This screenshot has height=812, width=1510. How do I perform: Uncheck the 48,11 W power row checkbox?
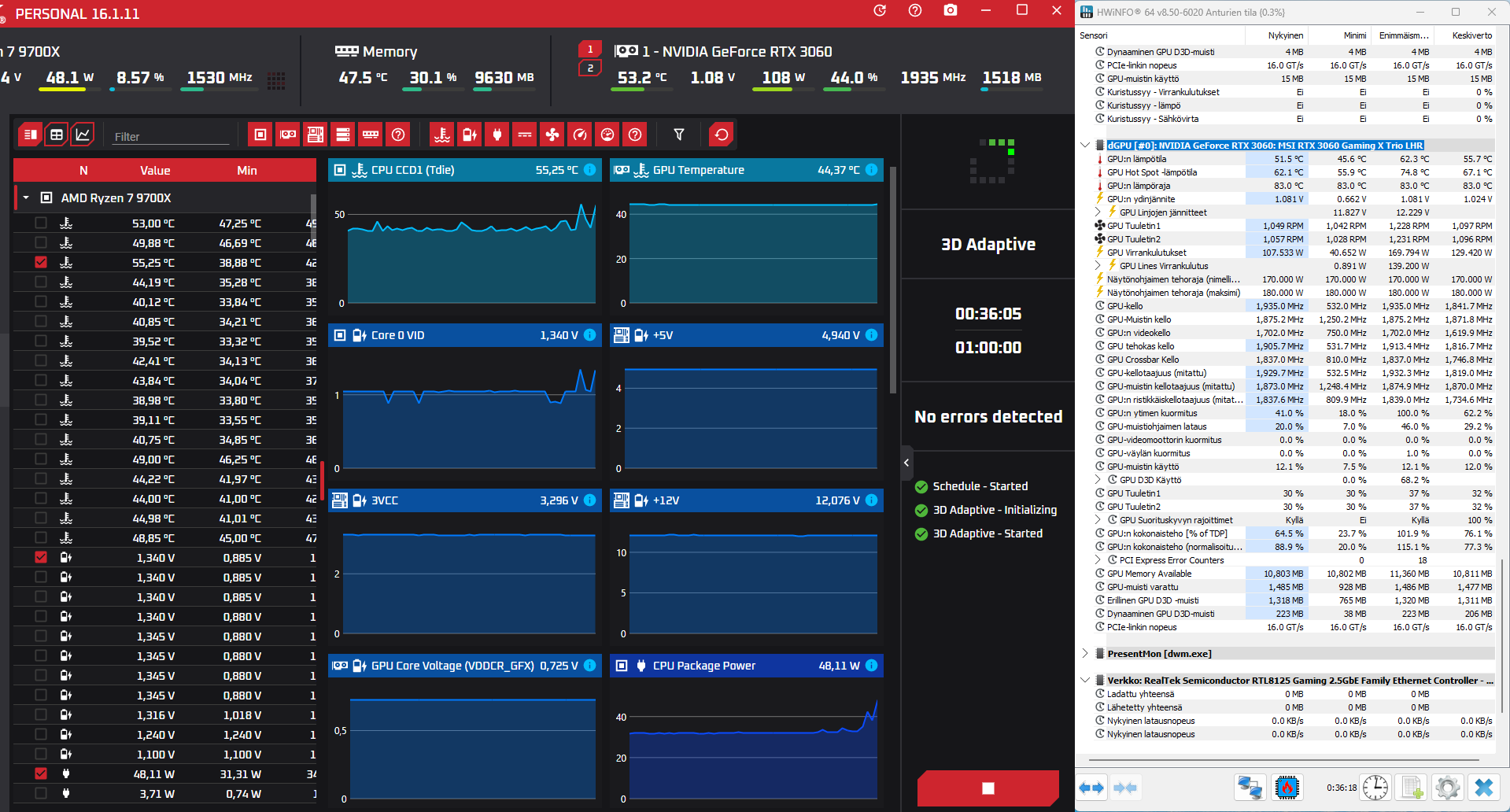(x=41, y=773)
